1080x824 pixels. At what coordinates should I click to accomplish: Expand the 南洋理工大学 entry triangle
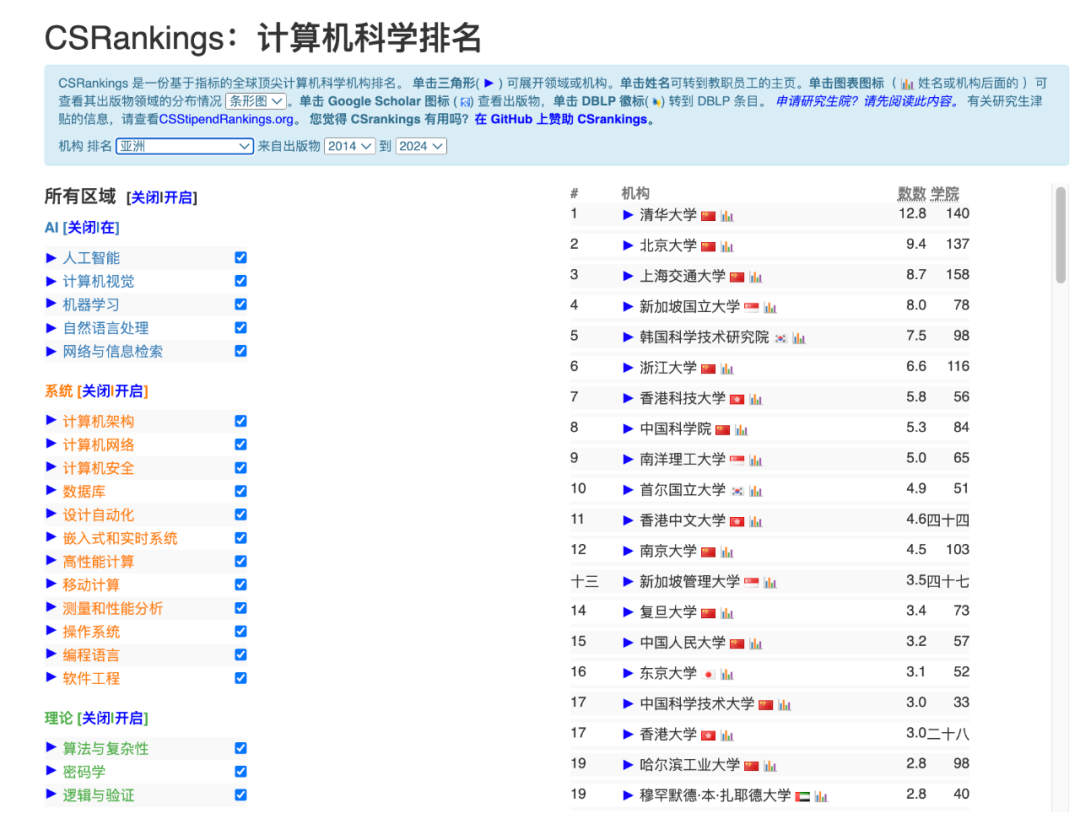coord(627,460)
